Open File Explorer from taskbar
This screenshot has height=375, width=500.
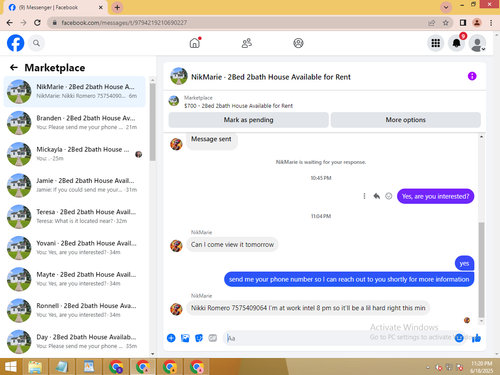(x=35, y=367)
